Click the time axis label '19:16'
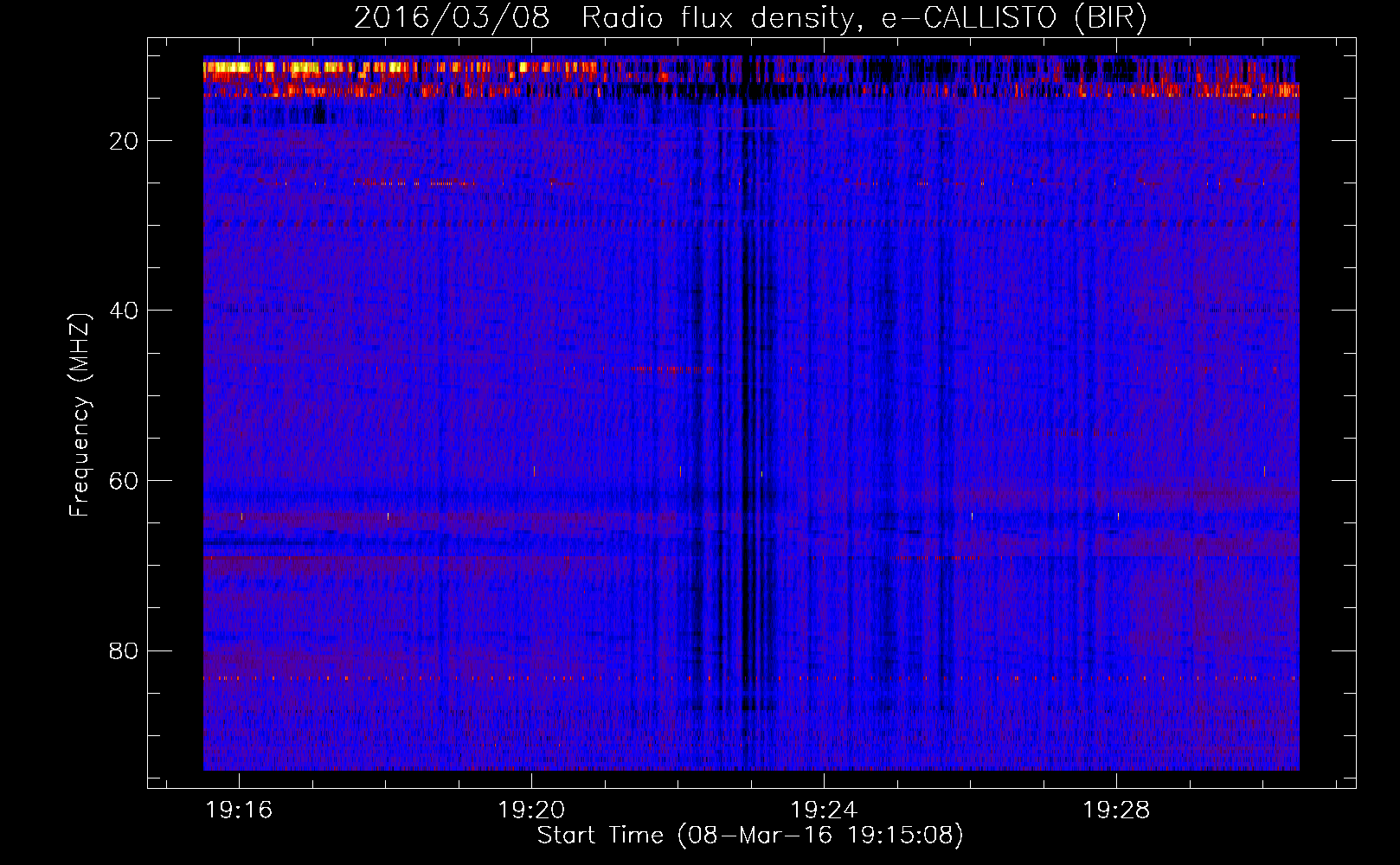The width and height of the screenshot is (1400, 865). [x=239, y=811]
